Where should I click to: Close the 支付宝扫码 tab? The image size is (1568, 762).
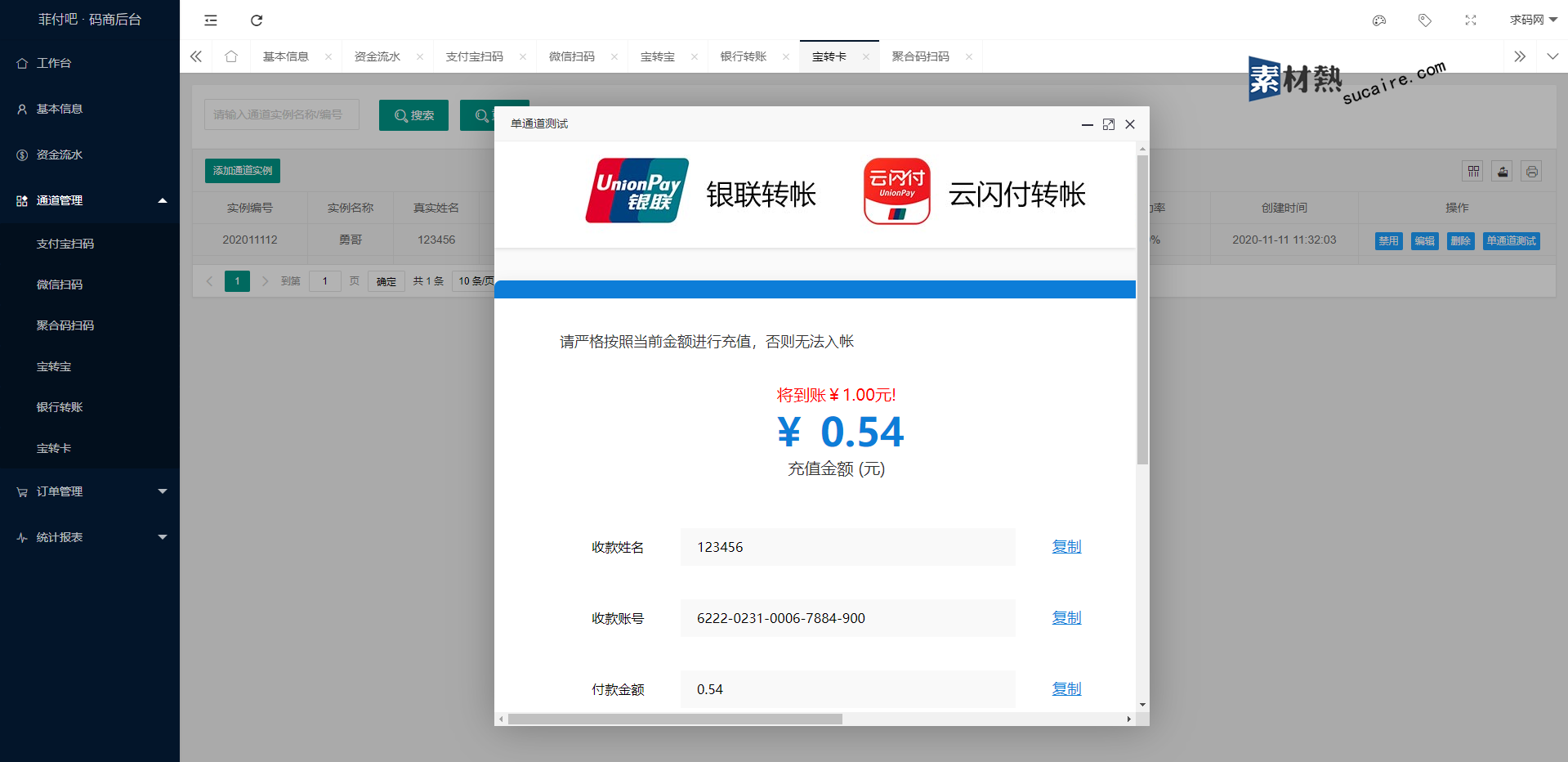pos(523,56)
